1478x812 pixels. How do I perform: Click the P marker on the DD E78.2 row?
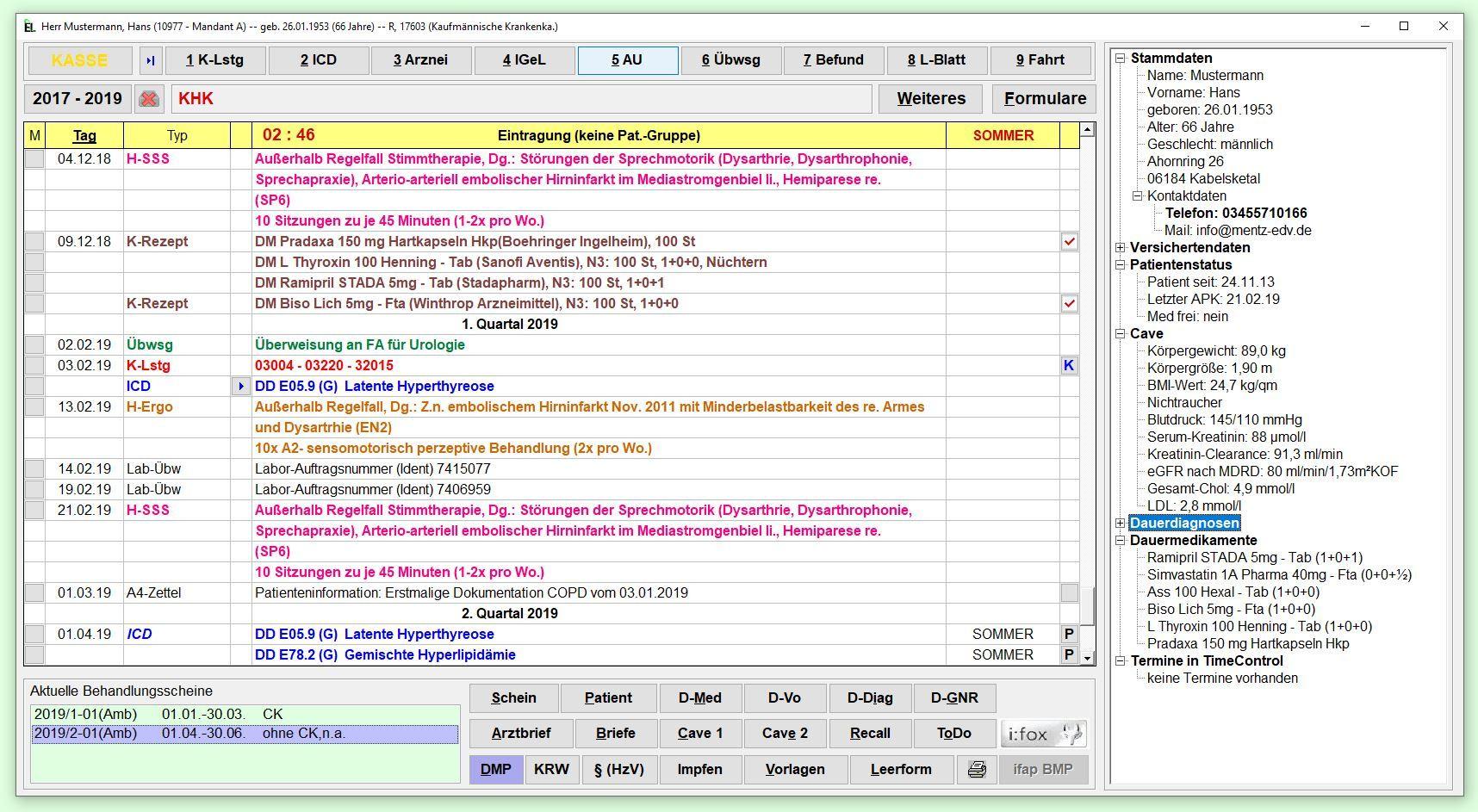(1068, 654)
